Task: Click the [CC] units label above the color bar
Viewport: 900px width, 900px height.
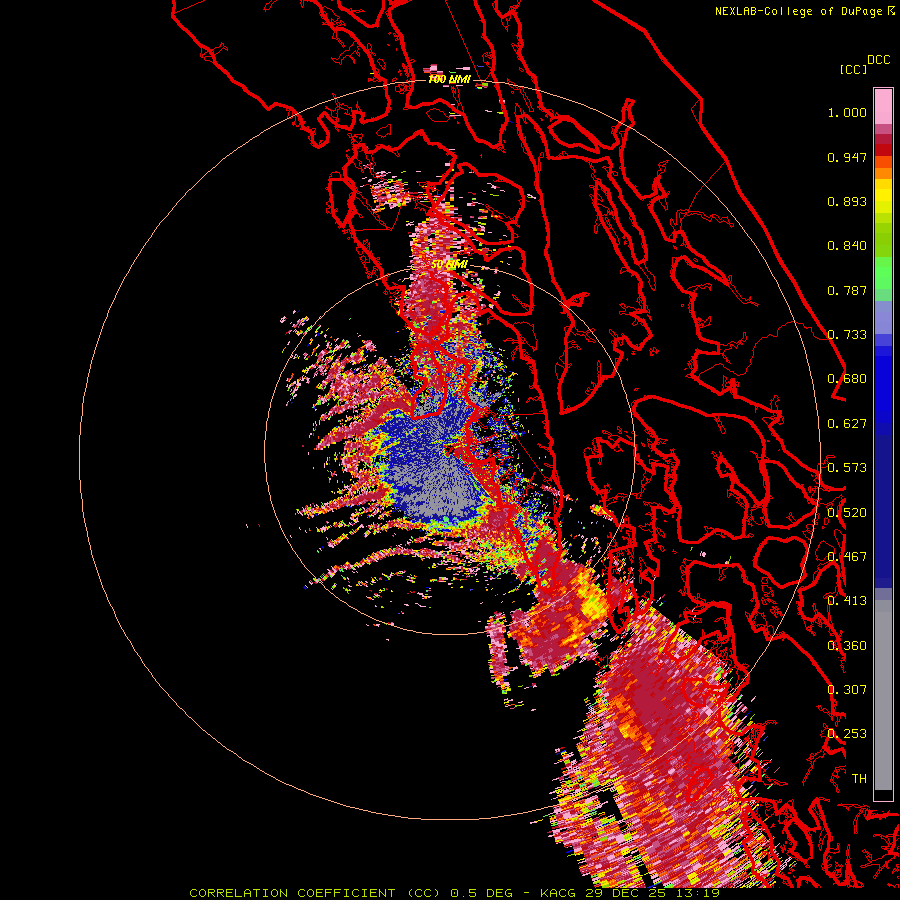Action: click(853, 69)
